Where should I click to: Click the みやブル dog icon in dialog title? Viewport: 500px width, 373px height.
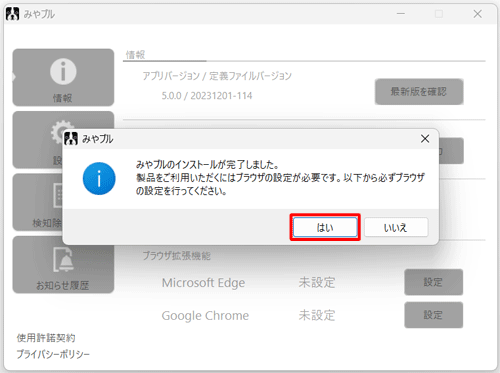tap(71, 138)
